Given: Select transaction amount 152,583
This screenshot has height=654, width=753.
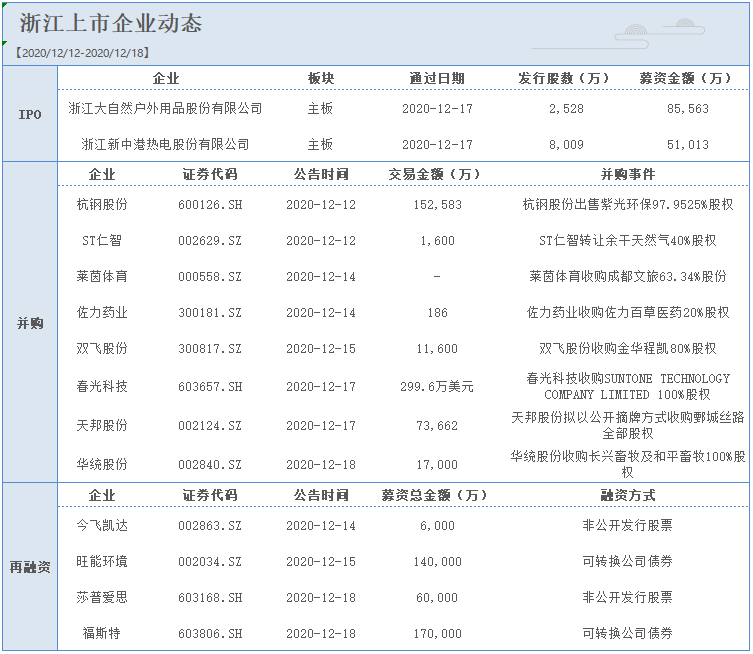Looking at the screenshot, I should tap(437, 205).
